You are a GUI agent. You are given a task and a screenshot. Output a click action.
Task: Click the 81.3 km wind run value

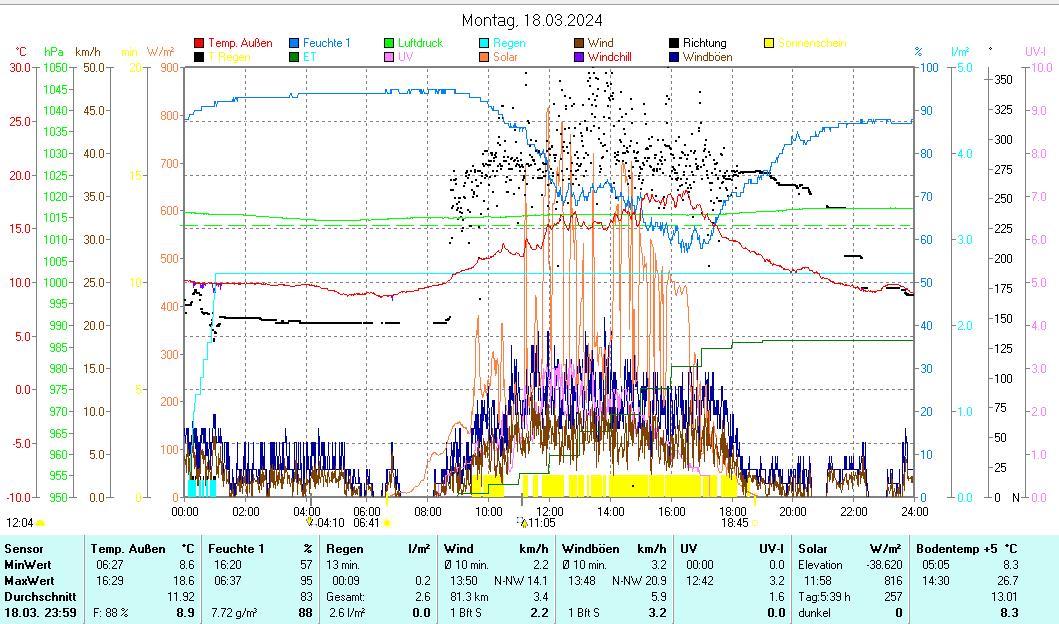point(468,597)
